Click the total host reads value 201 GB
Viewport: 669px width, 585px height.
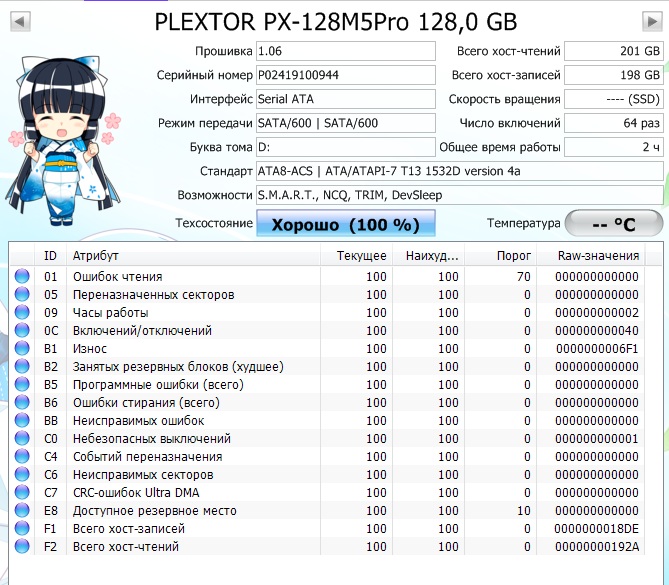614,51
